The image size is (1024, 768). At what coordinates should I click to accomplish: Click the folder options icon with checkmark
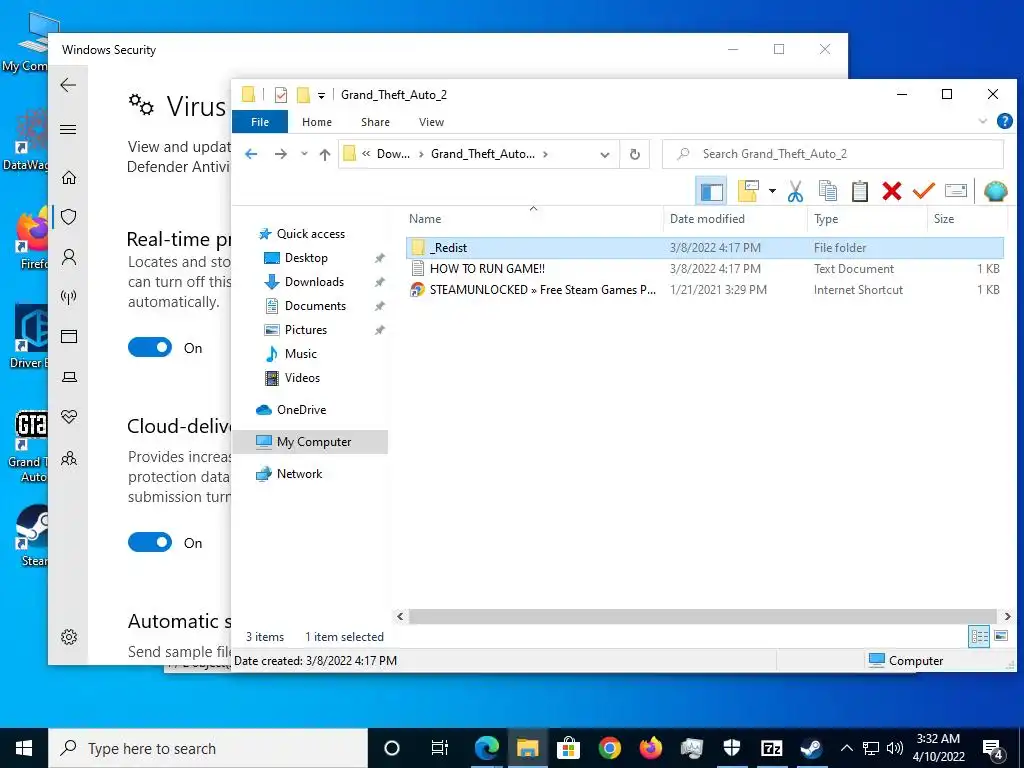[x=748, y=191]
